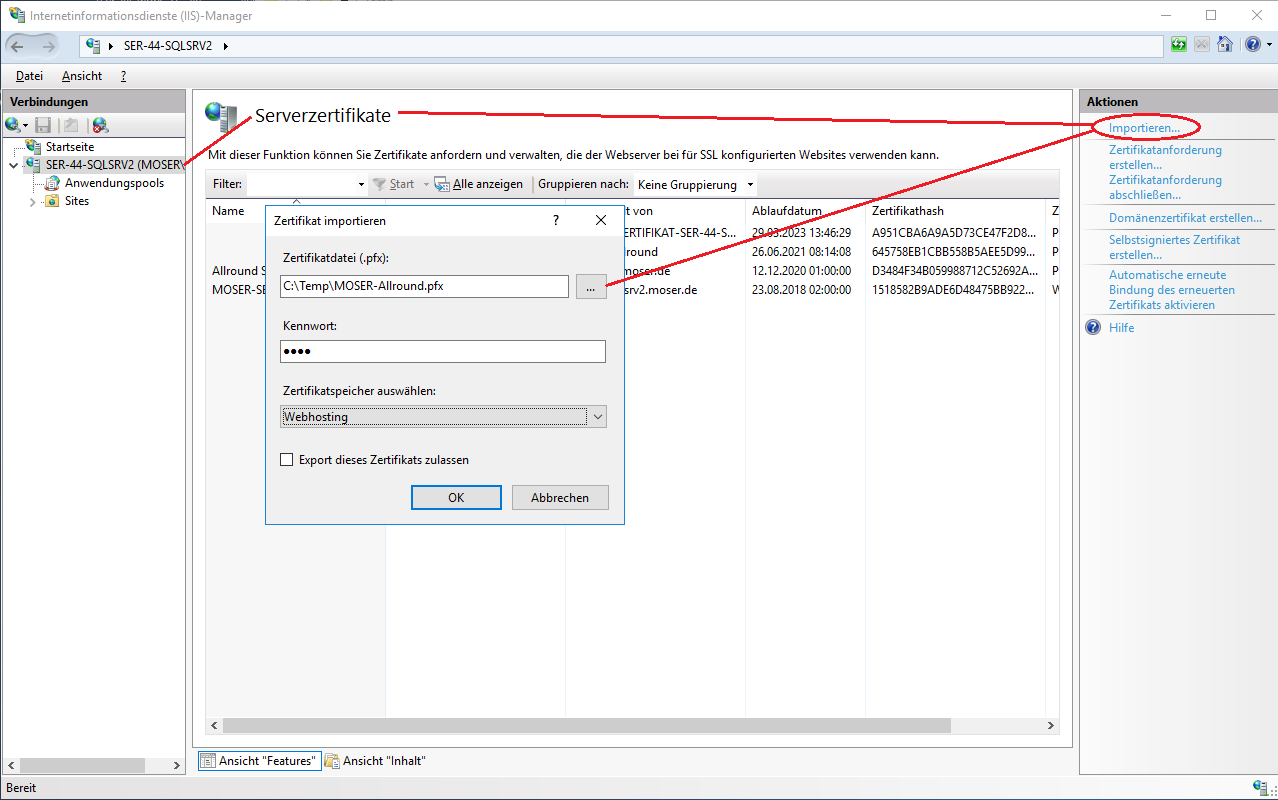This screenshot has height=800, width=1278.
Task: Enable Export dieses Zertifikats zulassen checkbox
Action: 287,460
